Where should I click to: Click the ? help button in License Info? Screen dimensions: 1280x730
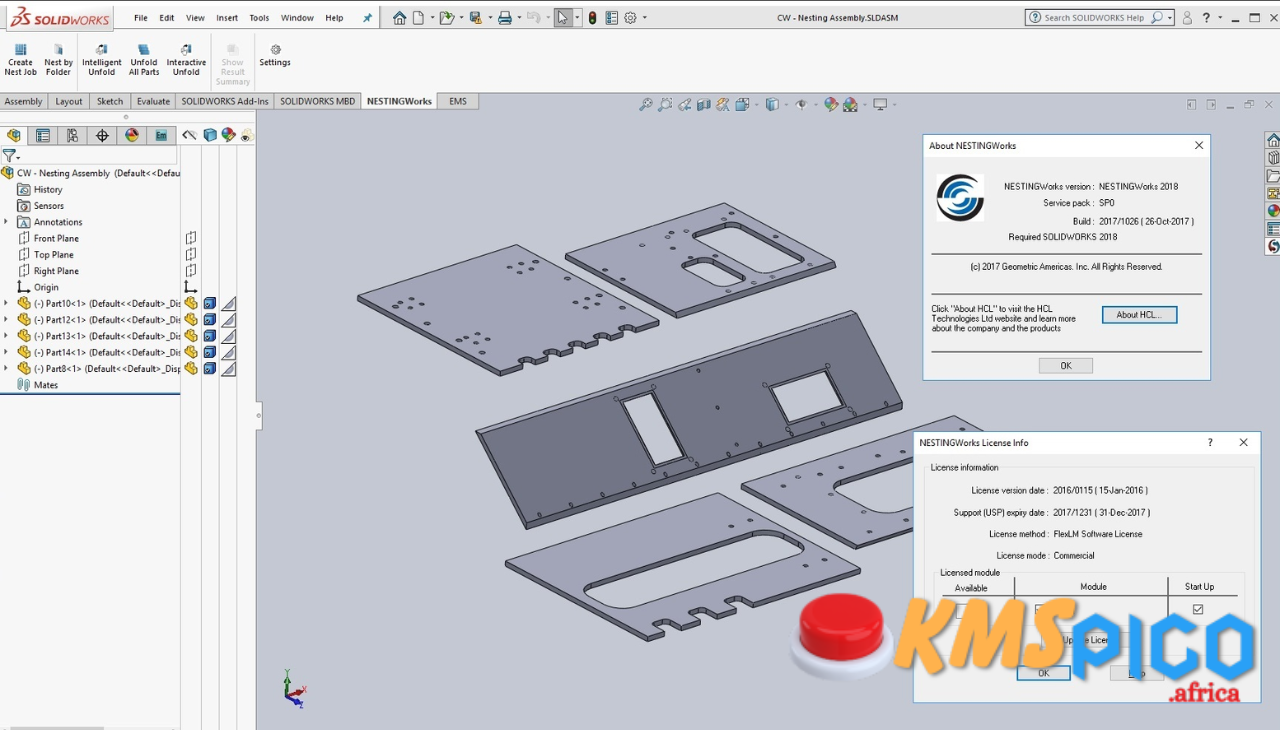click(1210, 442)
